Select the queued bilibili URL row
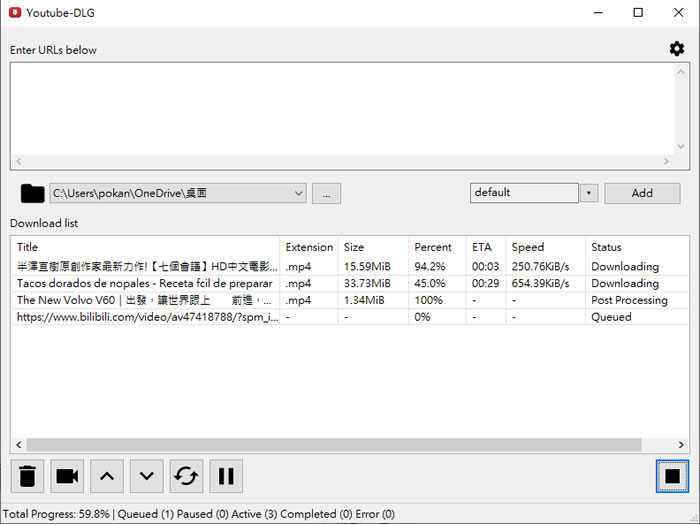 [x=145, y=317]
